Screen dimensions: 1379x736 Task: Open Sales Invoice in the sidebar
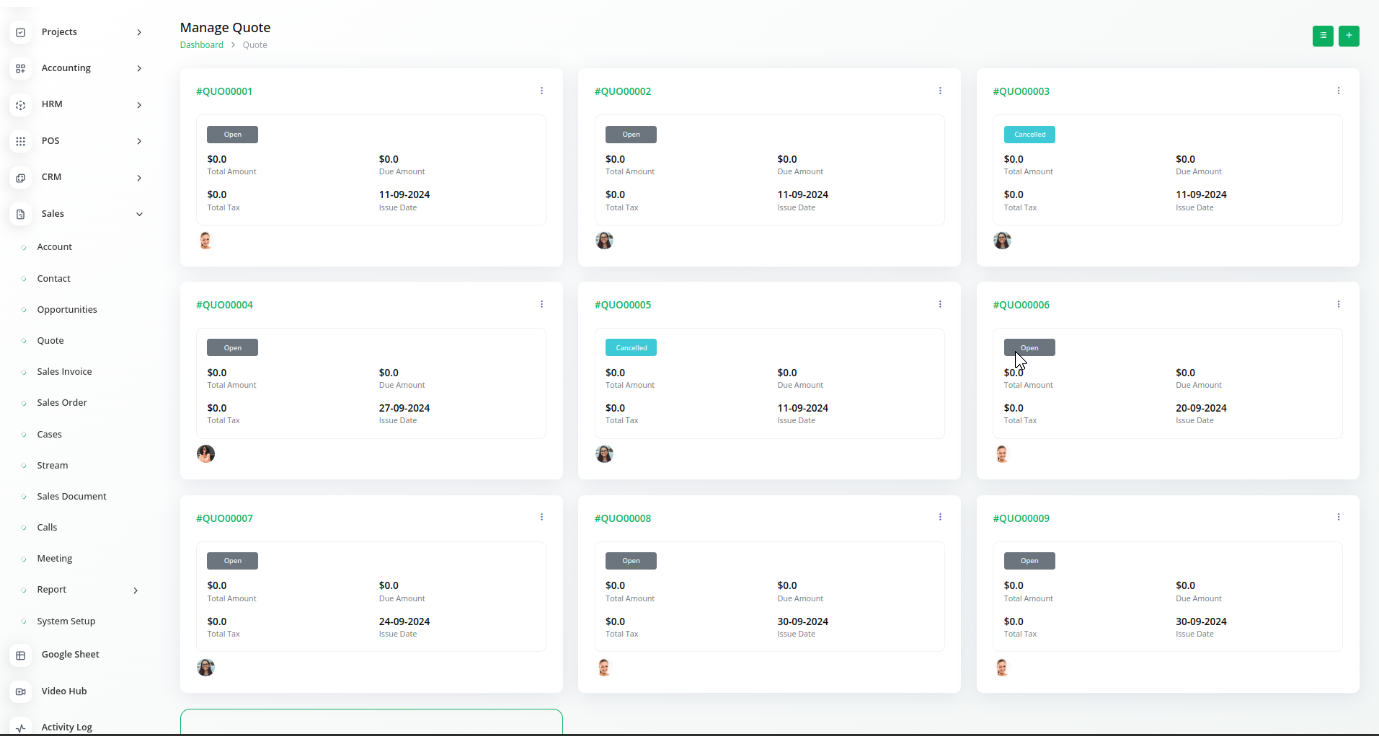point(64,372)
